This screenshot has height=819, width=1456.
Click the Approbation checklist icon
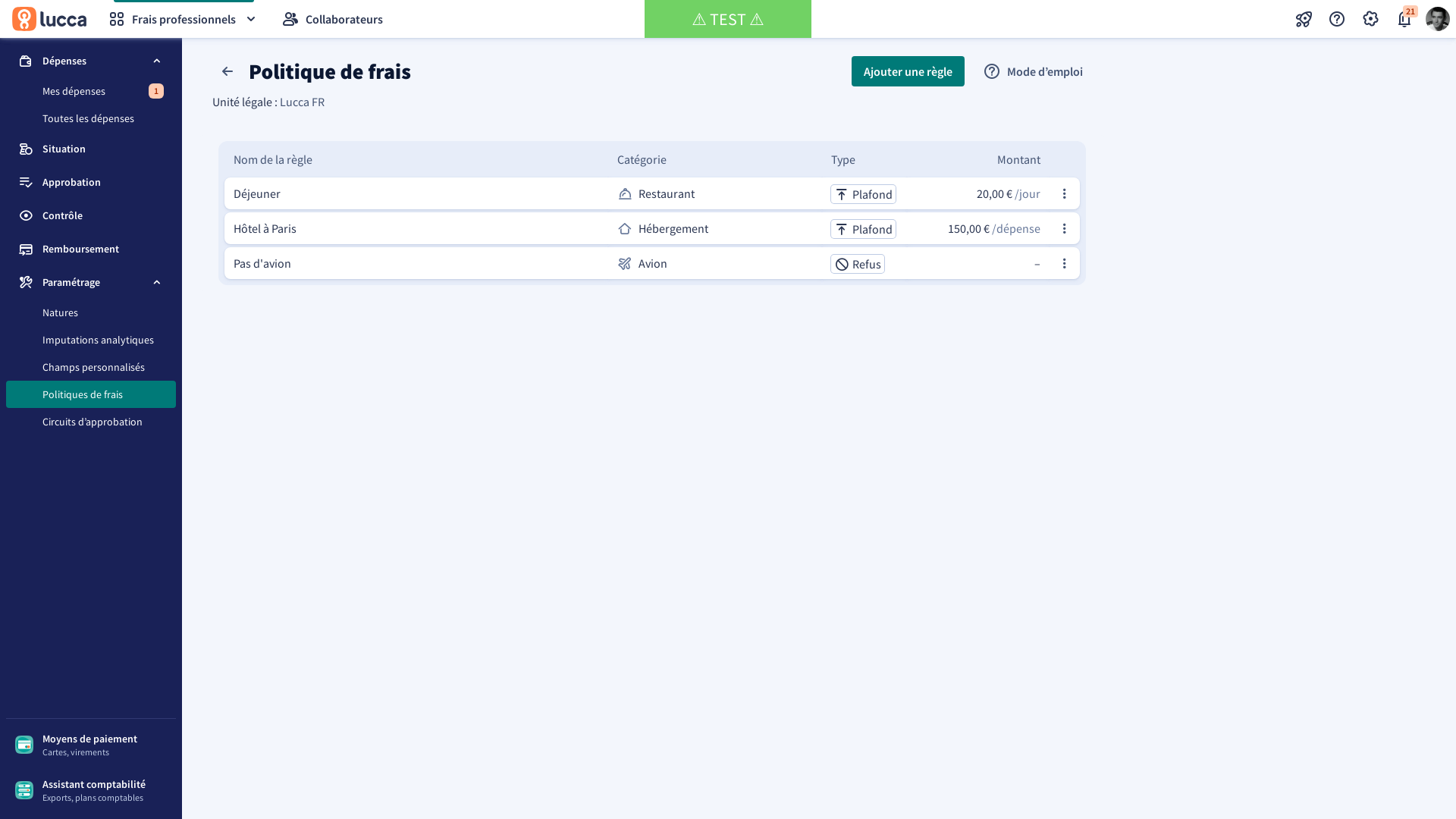click(x=26, y=182)
